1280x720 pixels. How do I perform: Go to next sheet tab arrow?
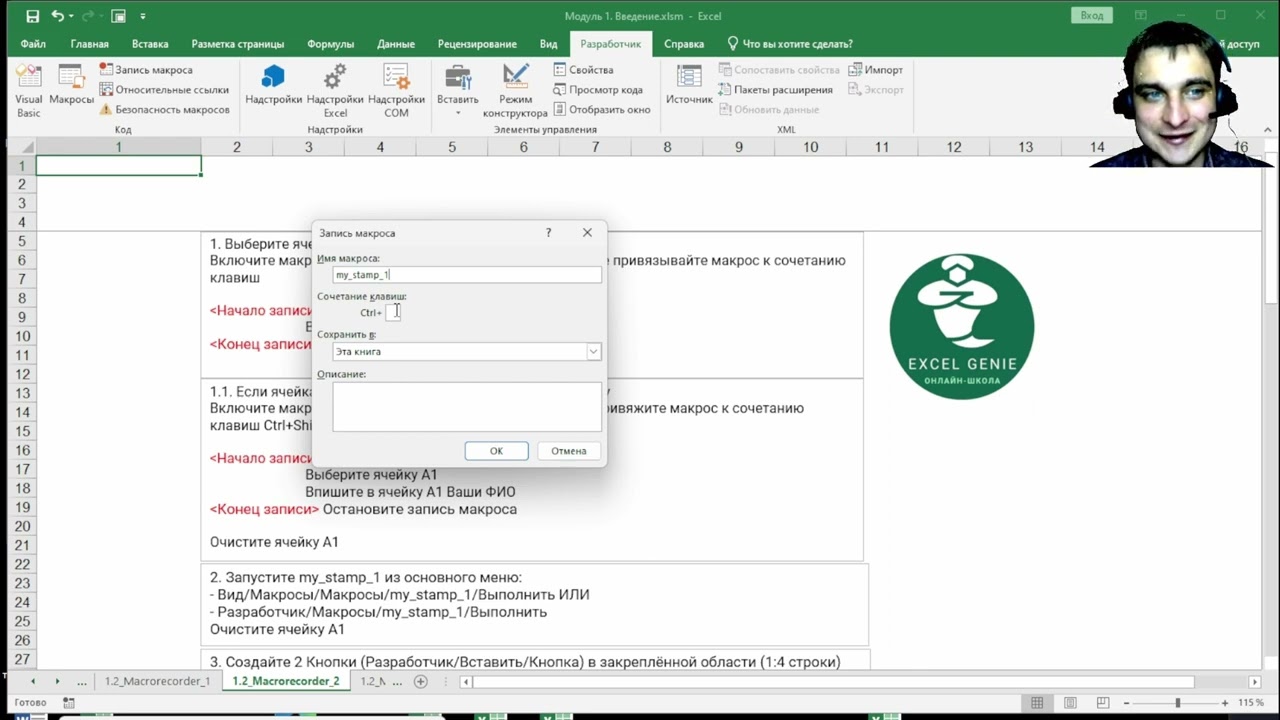click(57, 682)
